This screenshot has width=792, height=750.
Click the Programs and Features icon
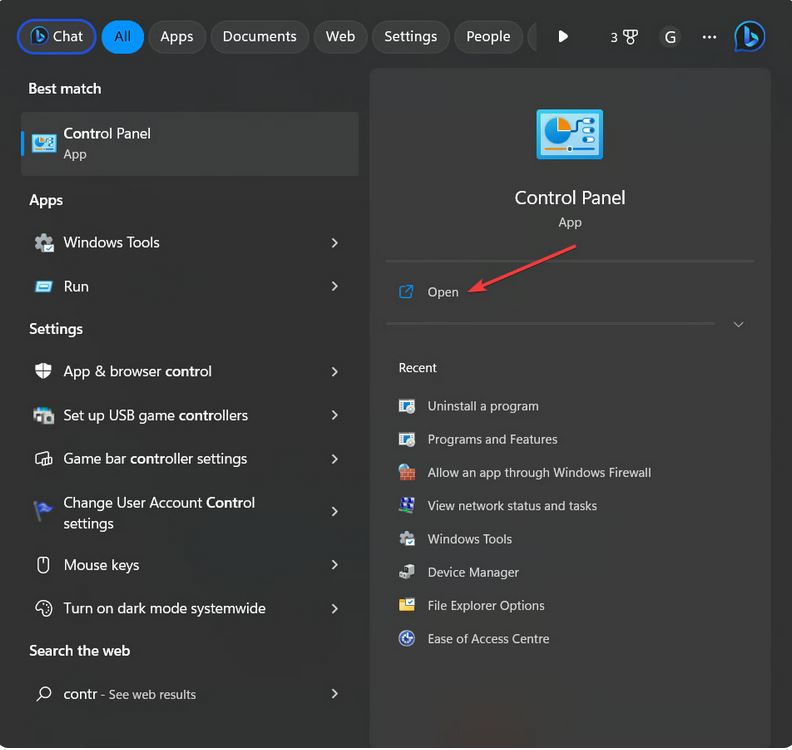(x=407, y=439)
